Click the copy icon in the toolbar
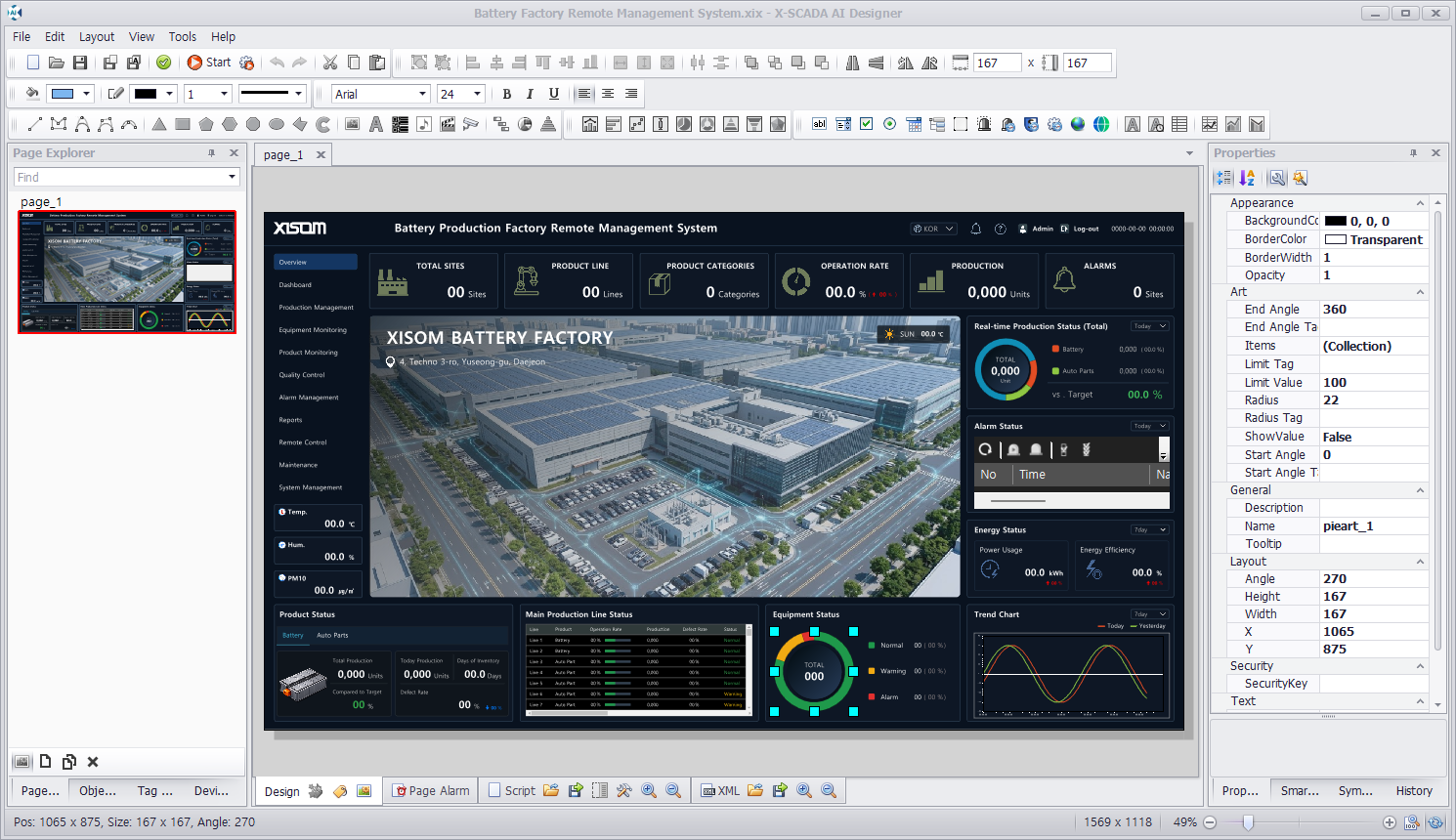 pyautogui.click(x=354, y=63)
